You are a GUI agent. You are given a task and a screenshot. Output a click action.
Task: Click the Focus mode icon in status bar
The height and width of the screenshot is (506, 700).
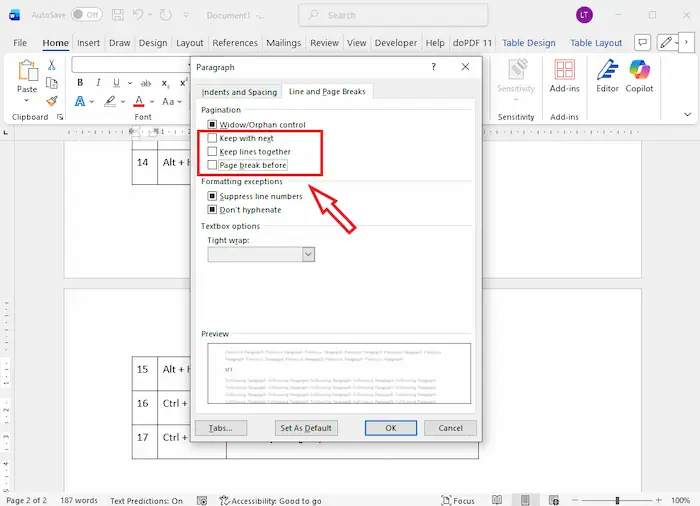(x=446, y=500)
